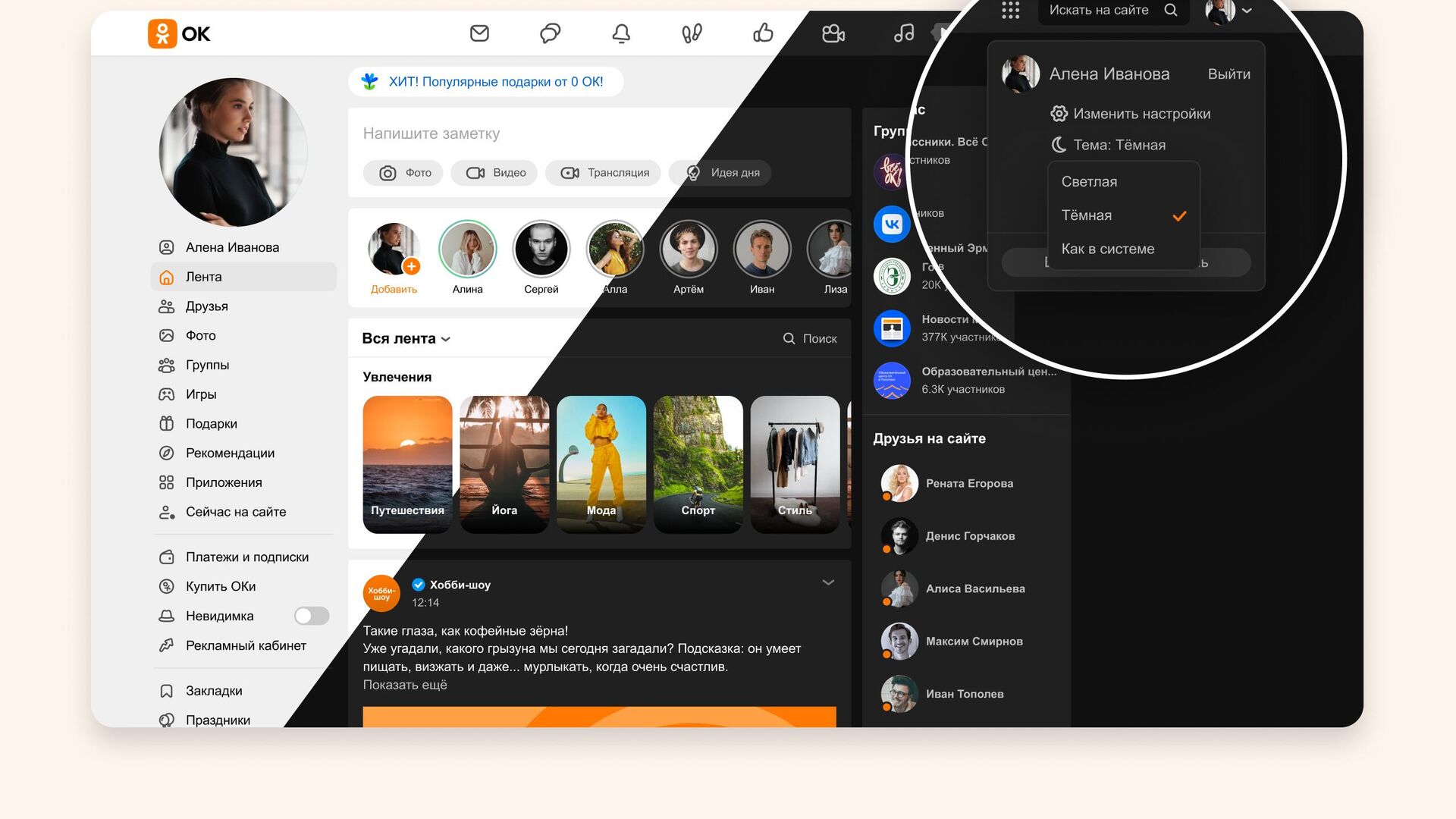Open the services grid dots icon
This screenshot has width=1456, height=819.
[x=1010, y=10]
